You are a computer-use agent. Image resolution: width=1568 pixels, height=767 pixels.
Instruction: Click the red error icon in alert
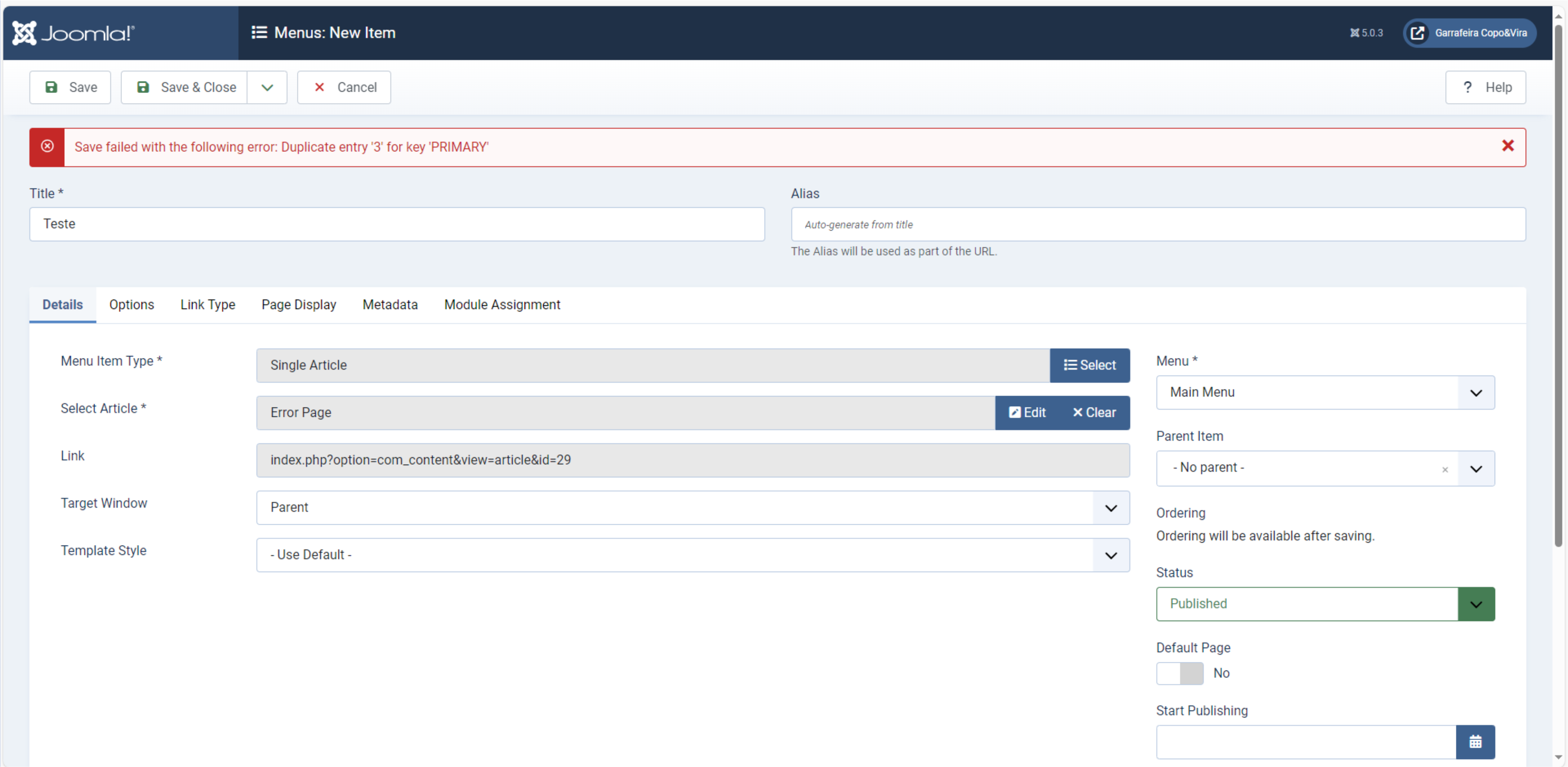click(x=47, y=147)
